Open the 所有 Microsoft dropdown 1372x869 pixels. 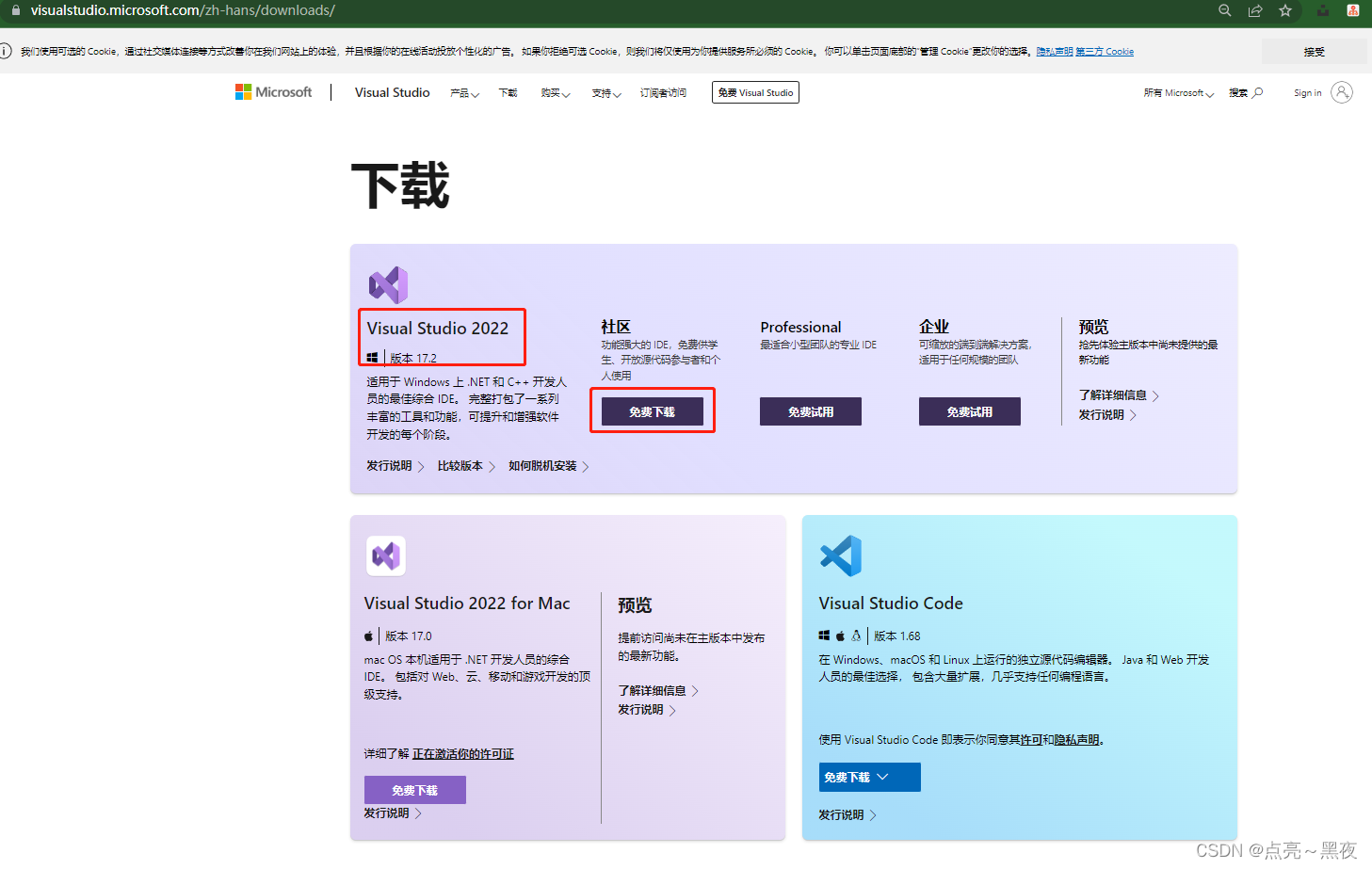1177,92
